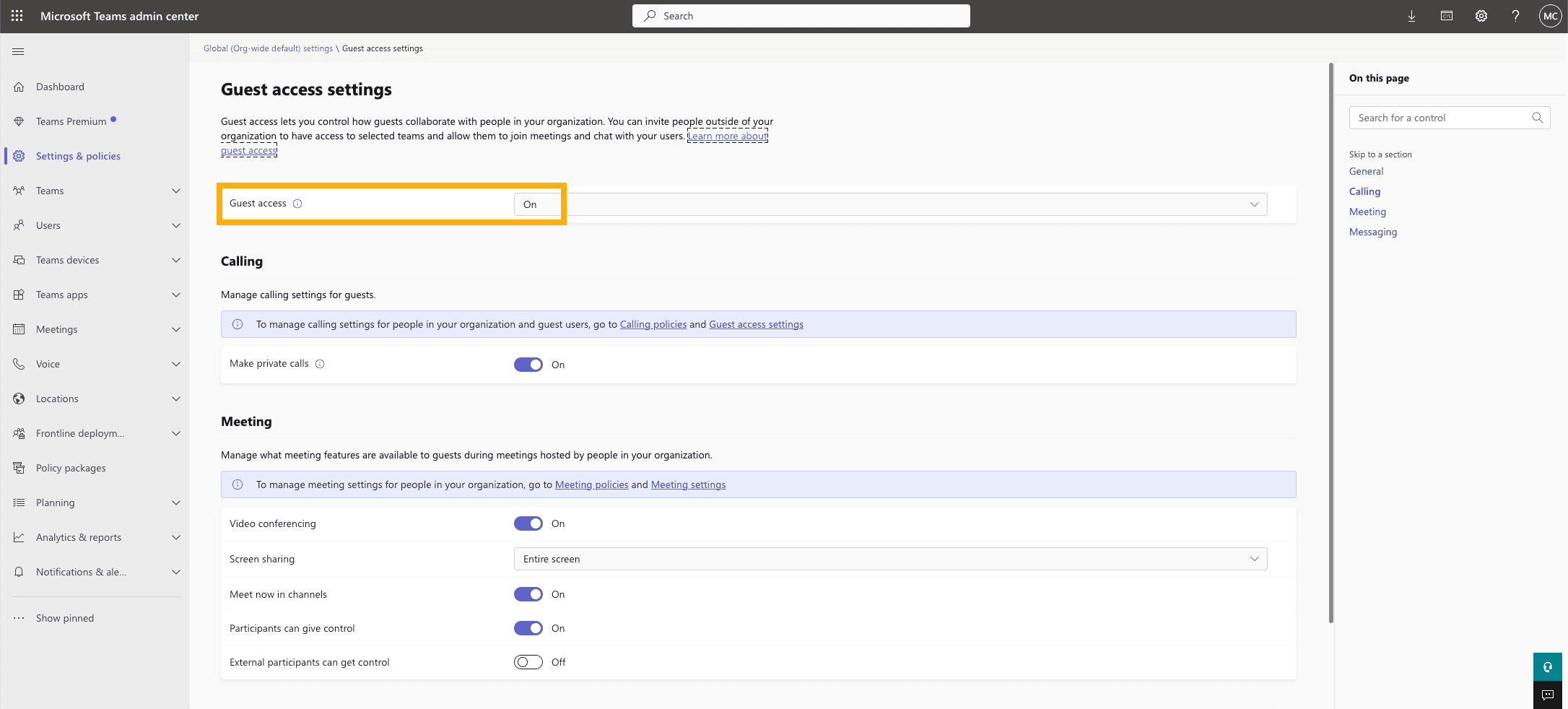Click the Teams Premium diamond icon

tap(19, 121)
